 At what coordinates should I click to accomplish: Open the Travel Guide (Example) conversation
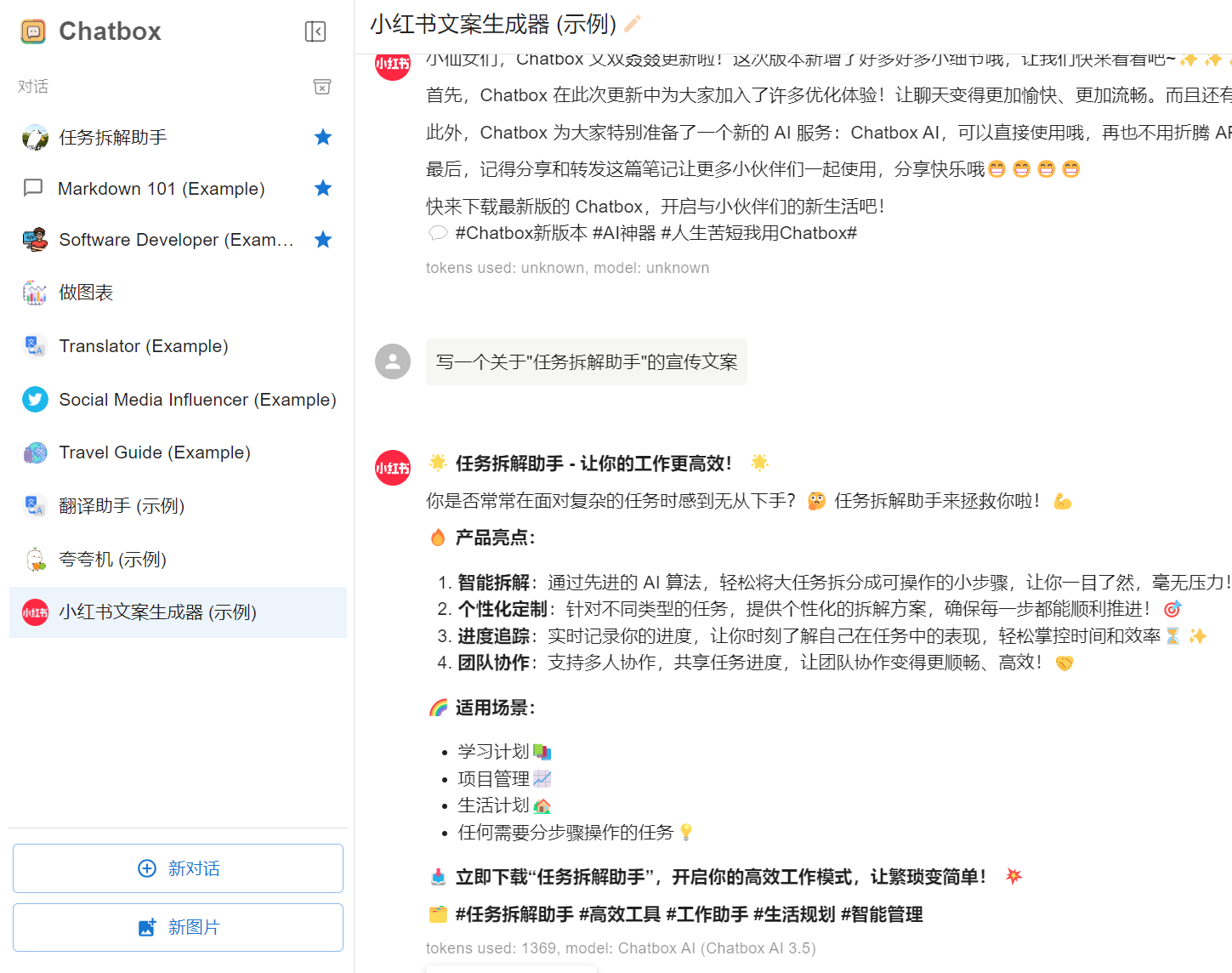178,452
